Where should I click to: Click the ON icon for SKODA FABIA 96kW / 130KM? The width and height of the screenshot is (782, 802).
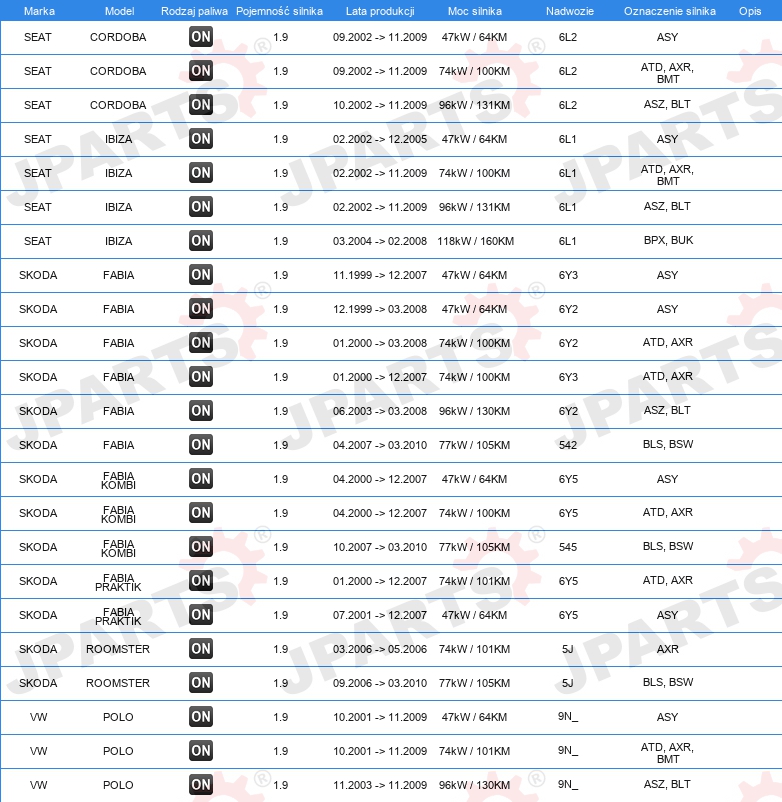200,411
